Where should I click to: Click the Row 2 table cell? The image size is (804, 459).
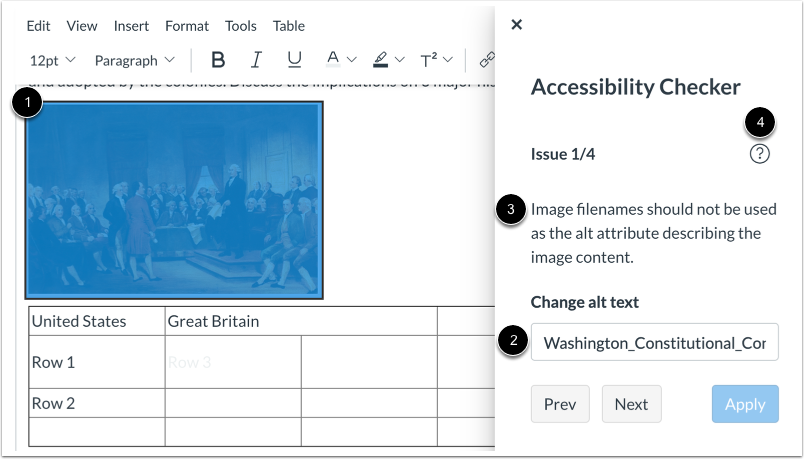[x=97, y=403]
